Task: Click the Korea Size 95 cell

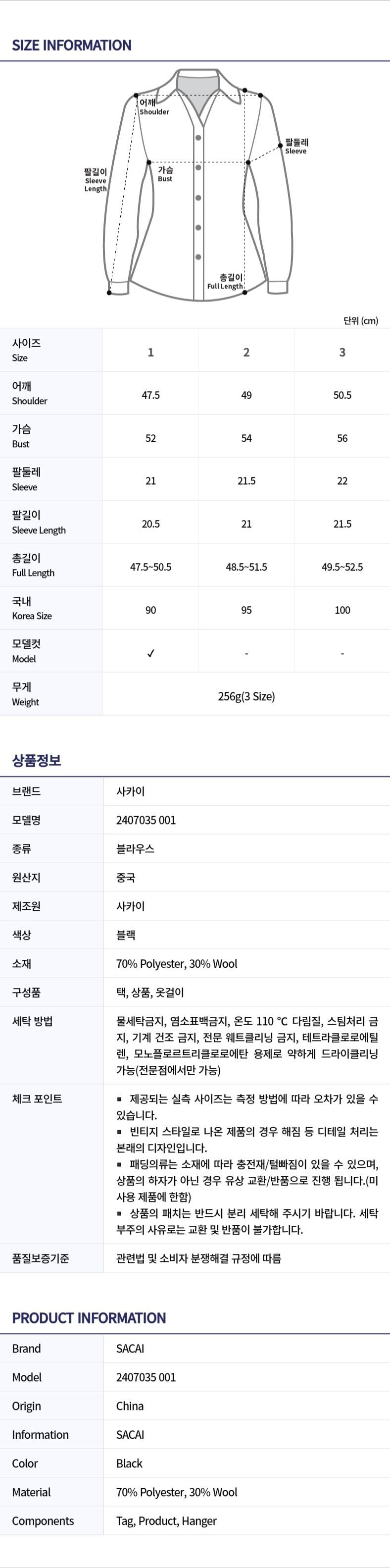Action: (x=246, y=610)
